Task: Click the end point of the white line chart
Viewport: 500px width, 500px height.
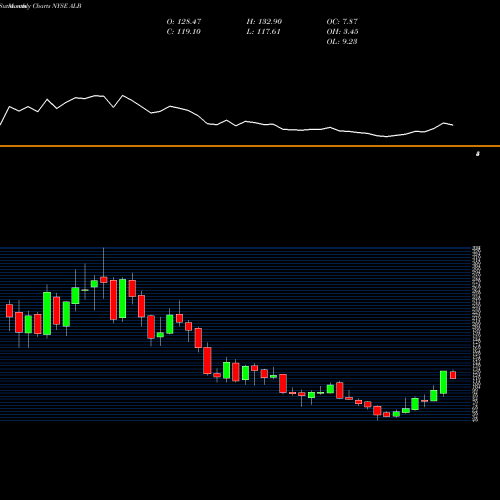Action: coord(453,125)
